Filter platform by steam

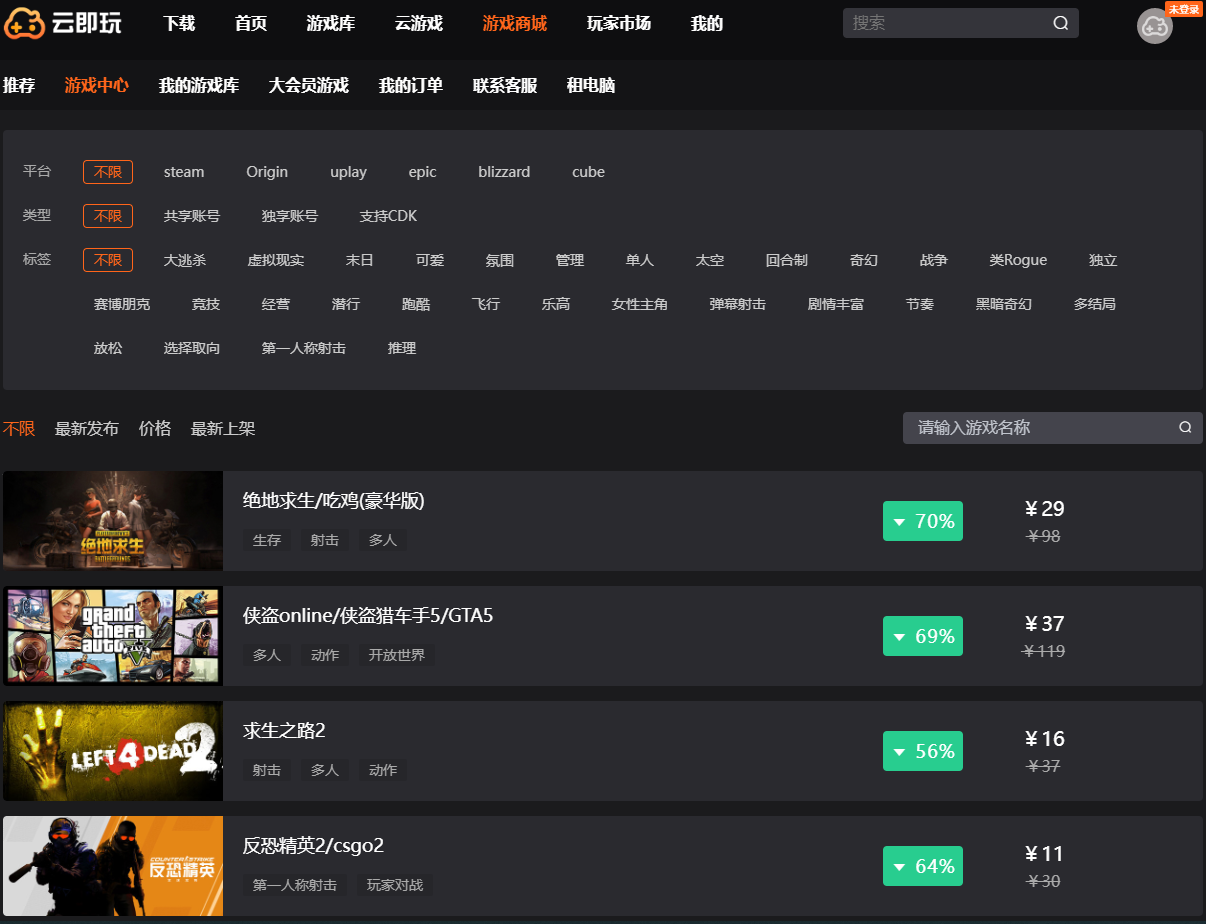pyautogui.click(x=184, y=172)
